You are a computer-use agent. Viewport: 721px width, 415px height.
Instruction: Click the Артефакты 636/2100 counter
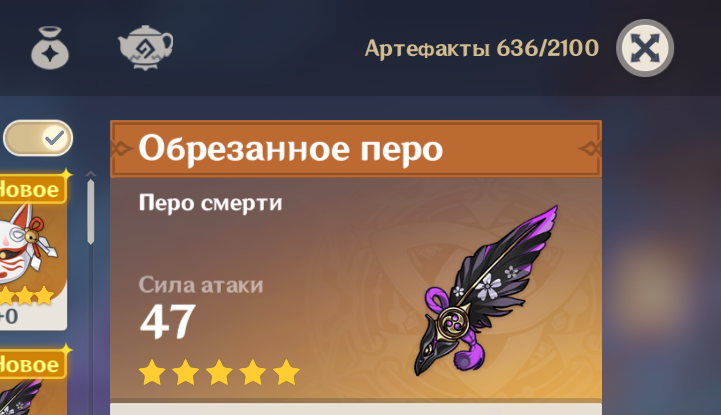coord(481,48)
